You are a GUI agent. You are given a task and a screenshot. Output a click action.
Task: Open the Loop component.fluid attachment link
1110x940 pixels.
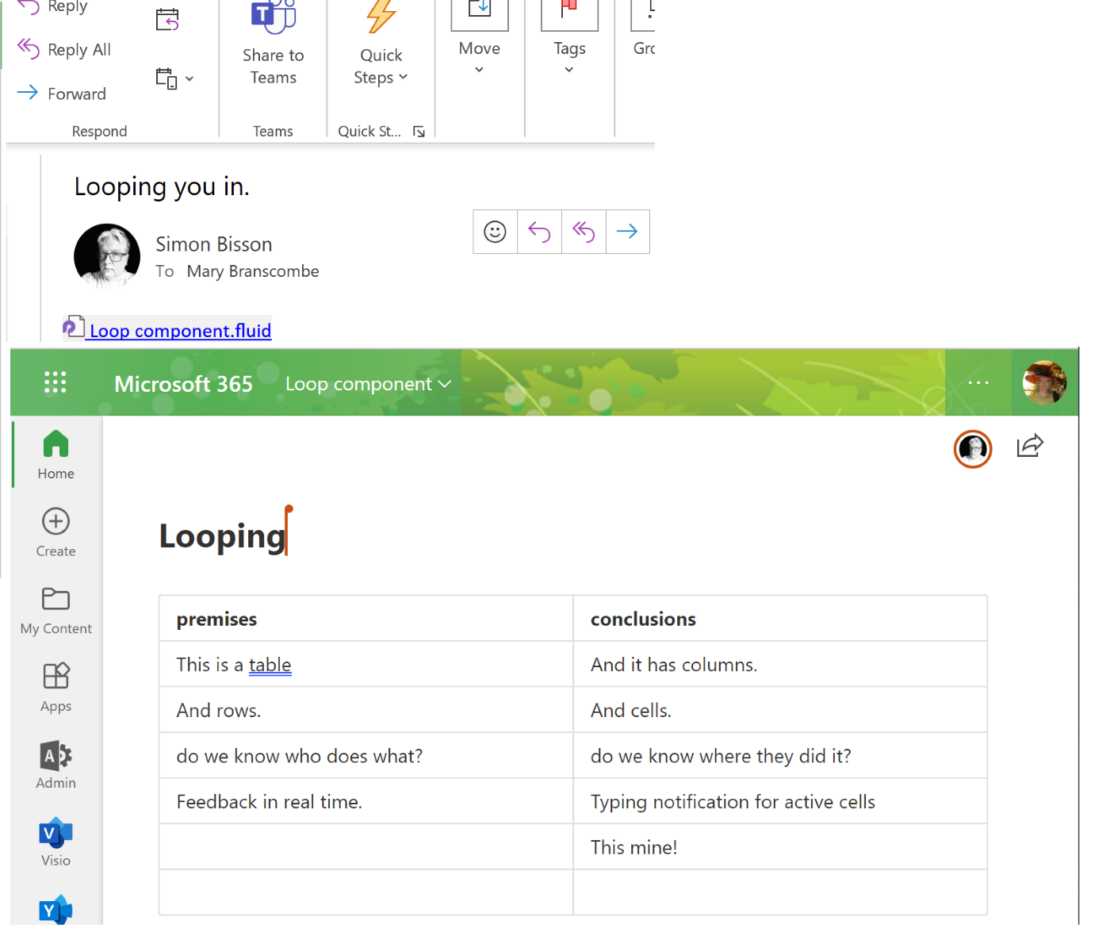pyautogui.click(x=179, y=330)
